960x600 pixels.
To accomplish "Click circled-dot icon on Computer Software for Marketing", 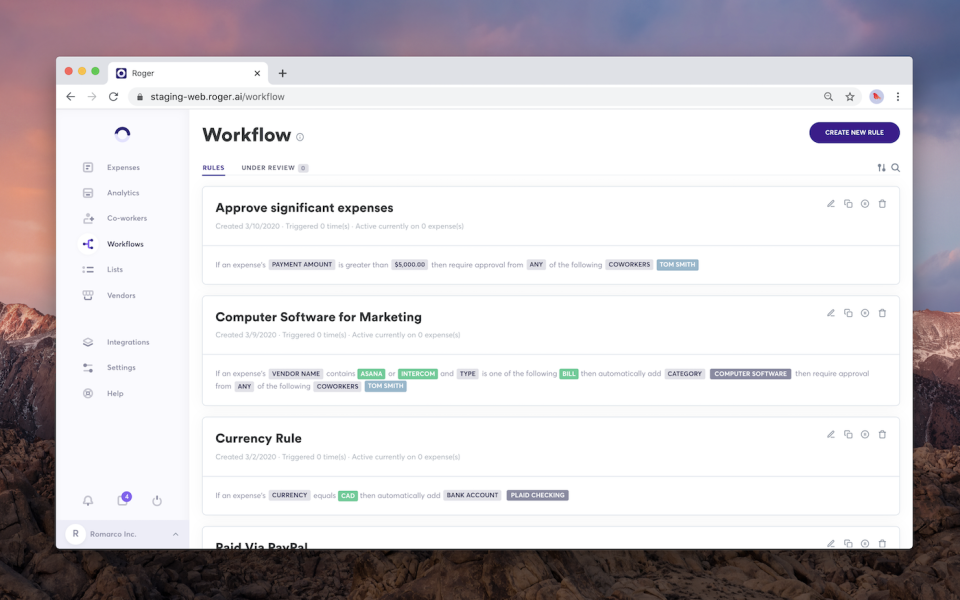I will (x=865, y=313).
